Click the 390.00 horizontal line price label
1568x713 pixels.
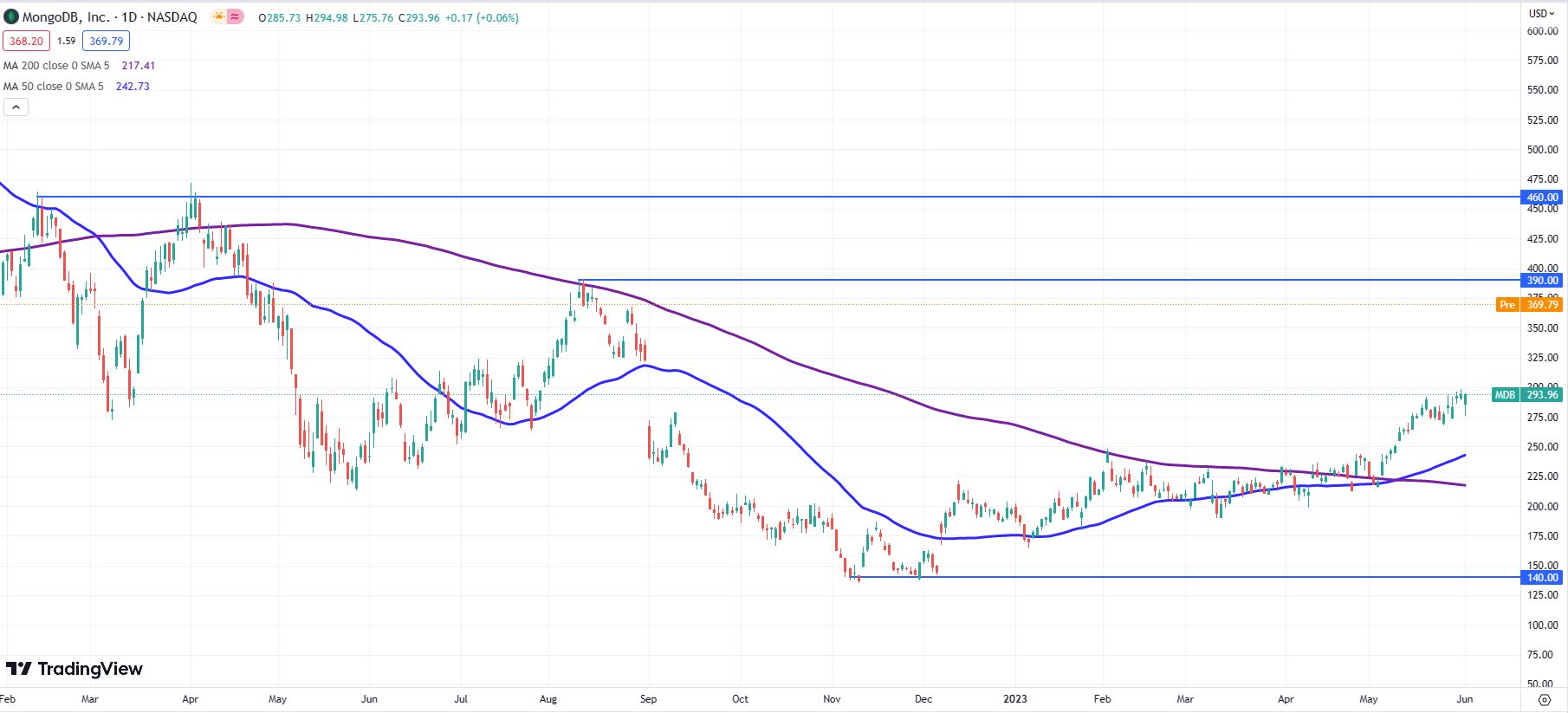coord(1542,281)
